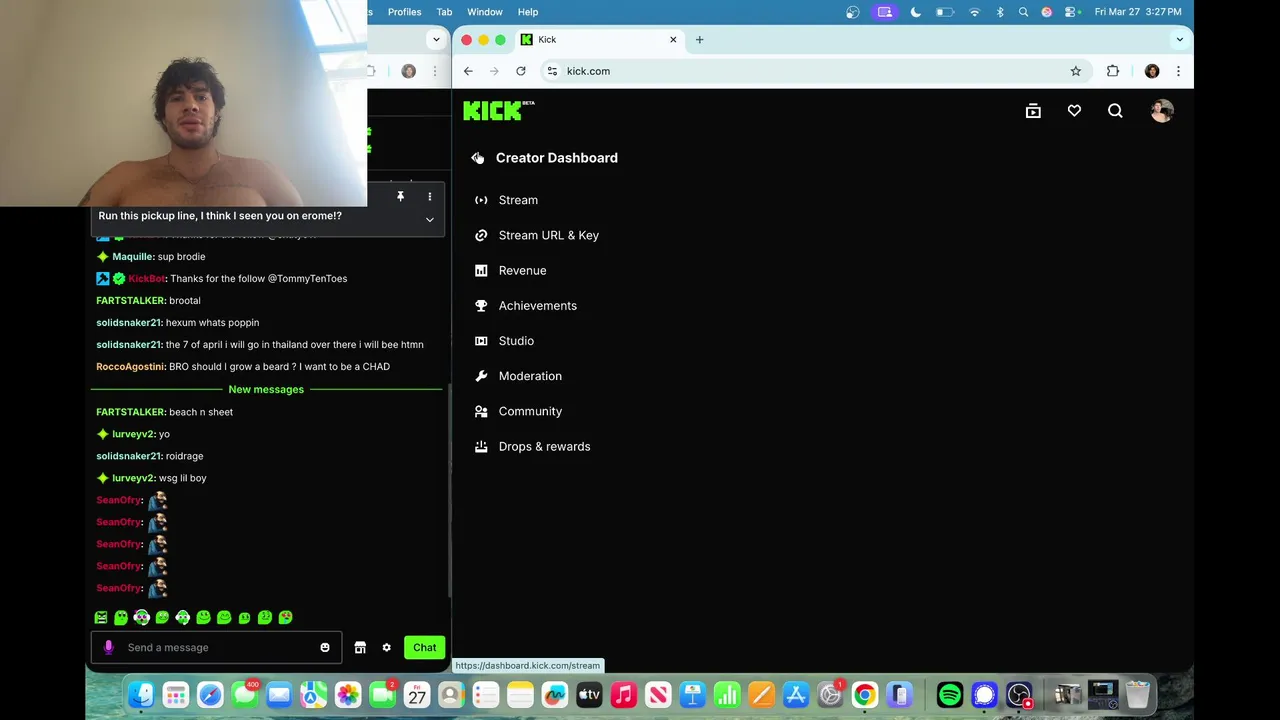Open the Achievements section
The height and width of the screenshot is (720, 1280).
[x=537, y=305]
